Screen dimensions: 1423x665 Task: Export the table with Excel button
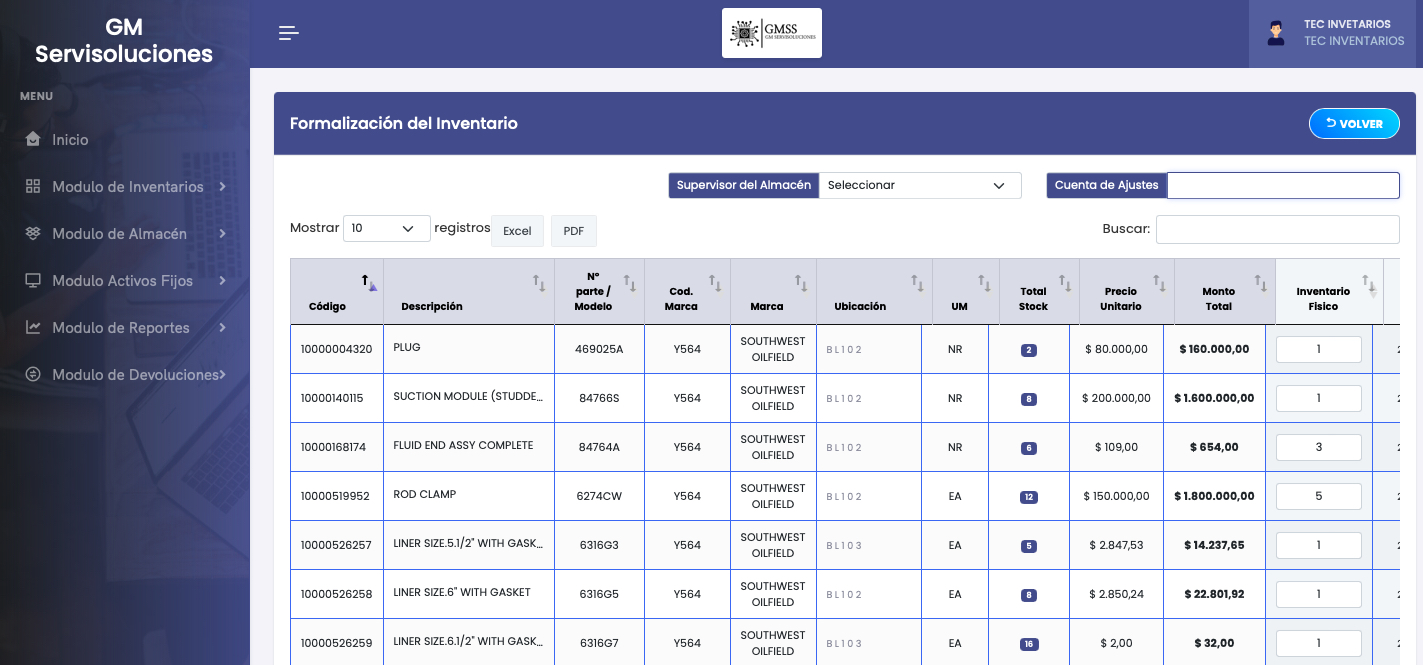tap(517, 231)
